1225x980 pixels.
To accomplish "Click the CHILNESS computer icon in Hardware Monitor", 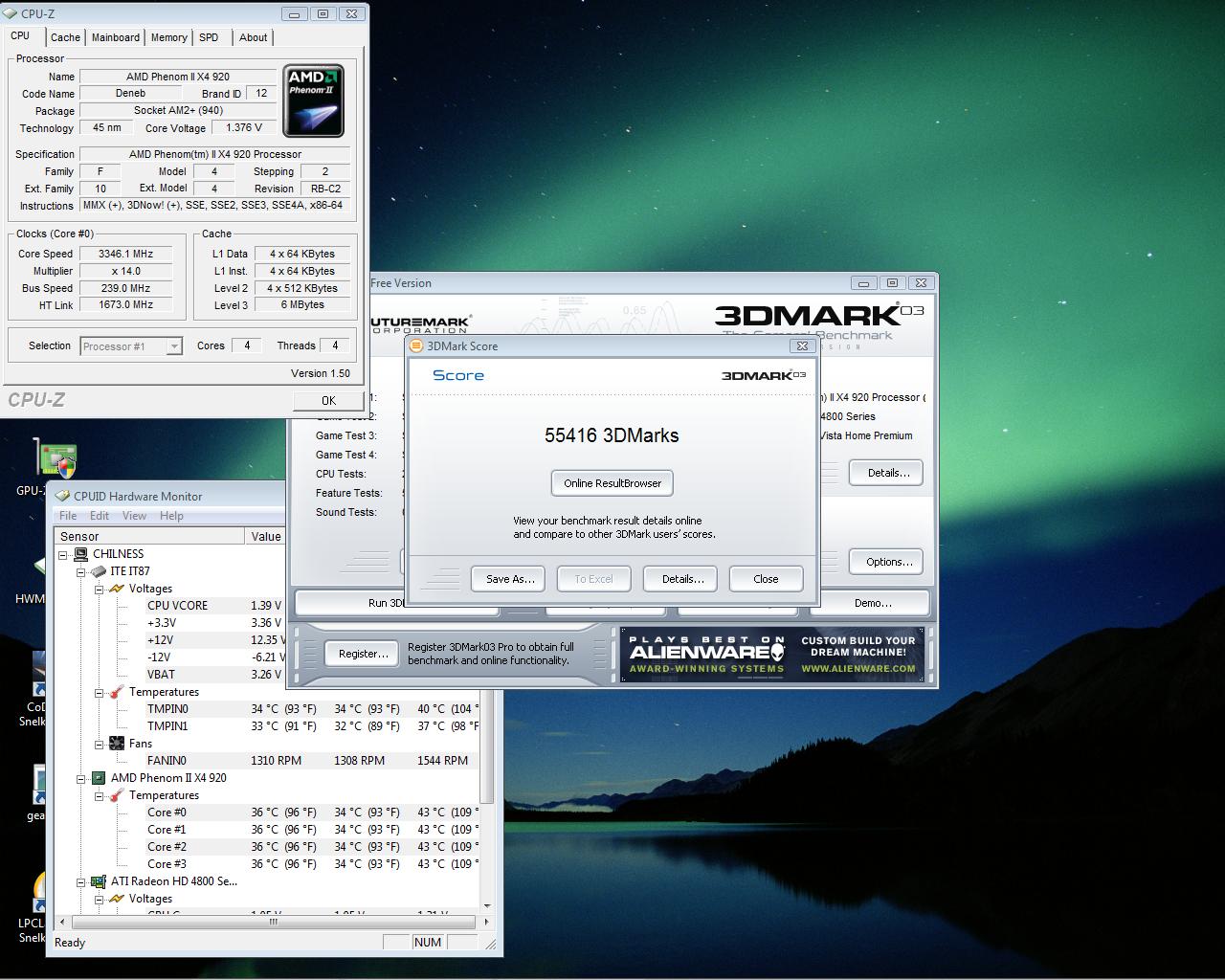I will point(82,554).
